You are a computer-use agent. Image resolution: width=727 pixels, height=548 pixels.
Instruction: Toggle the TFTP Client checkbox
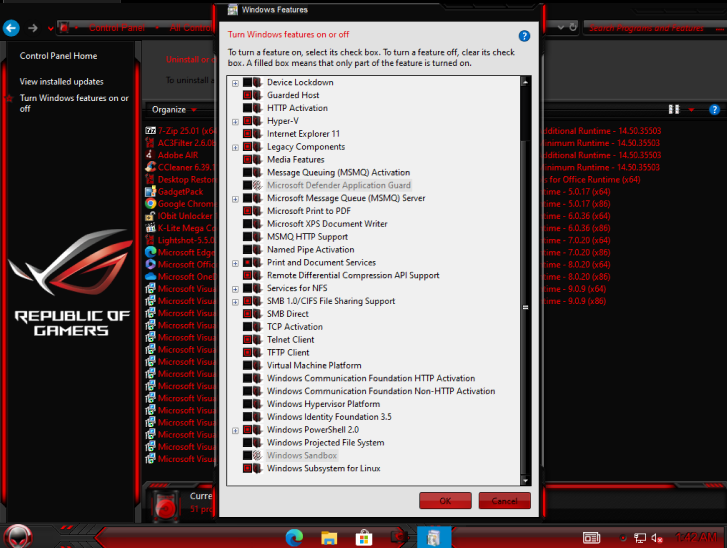tap(248, 352)
